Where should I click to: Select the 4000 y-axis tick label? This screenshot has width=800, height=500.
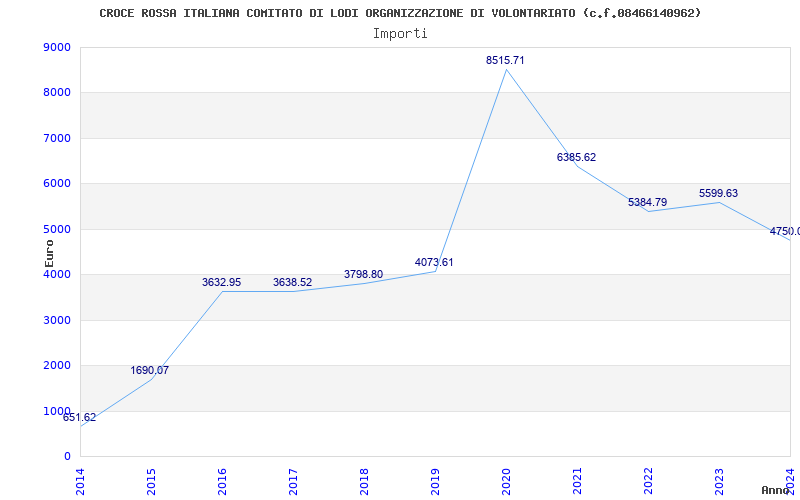(57, 274)
